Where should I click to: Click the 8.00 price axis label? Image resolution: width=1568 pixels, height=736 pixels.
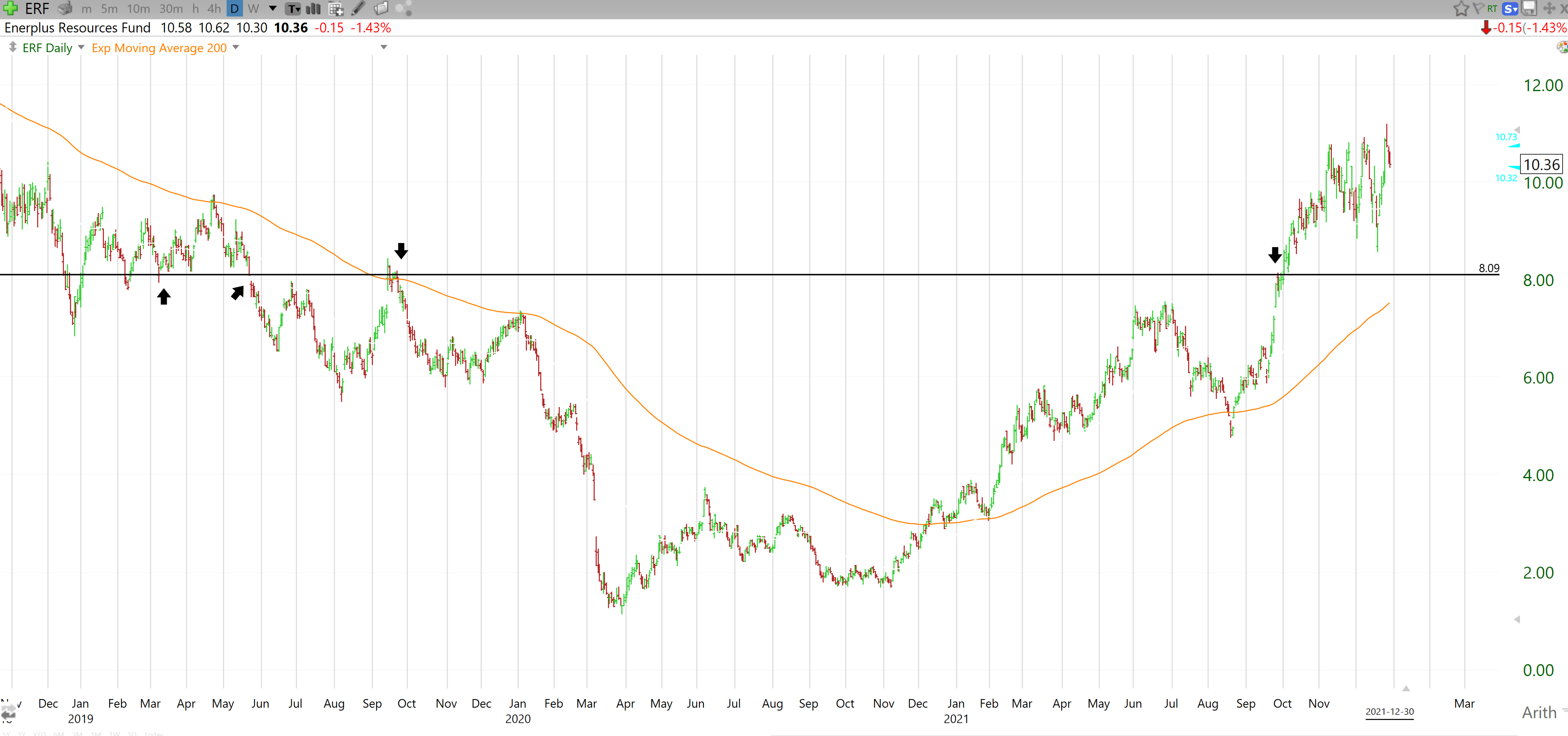(x=1538, y=280)
